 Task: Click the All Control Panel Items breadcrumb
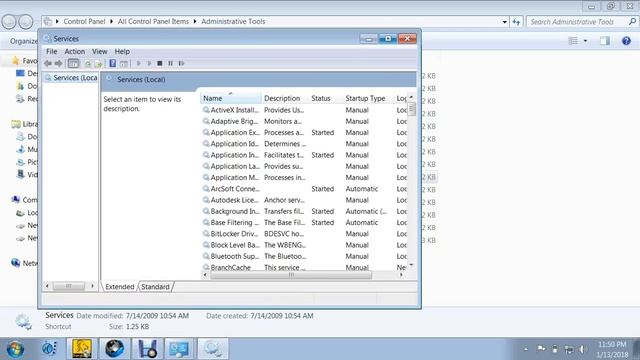click(153, 21)
